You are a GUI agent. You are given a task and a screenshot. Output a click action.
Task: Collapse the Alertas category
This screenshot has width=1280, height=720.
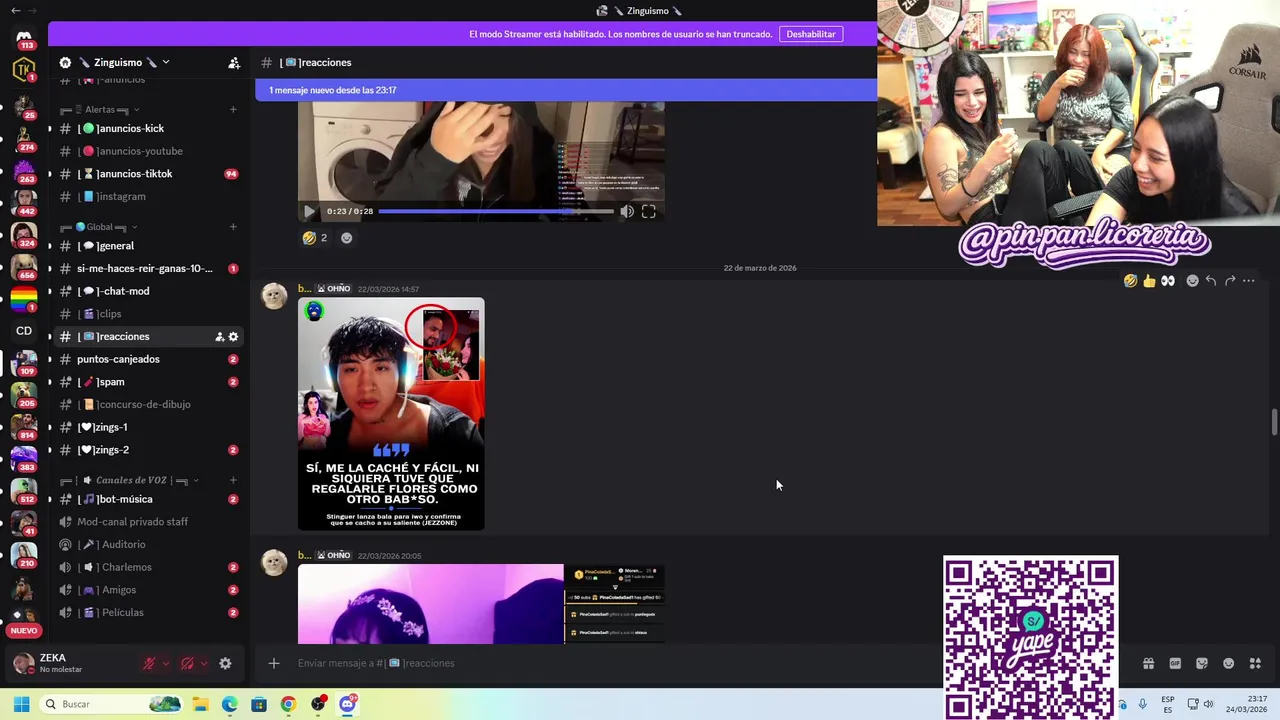click(100, 109)
